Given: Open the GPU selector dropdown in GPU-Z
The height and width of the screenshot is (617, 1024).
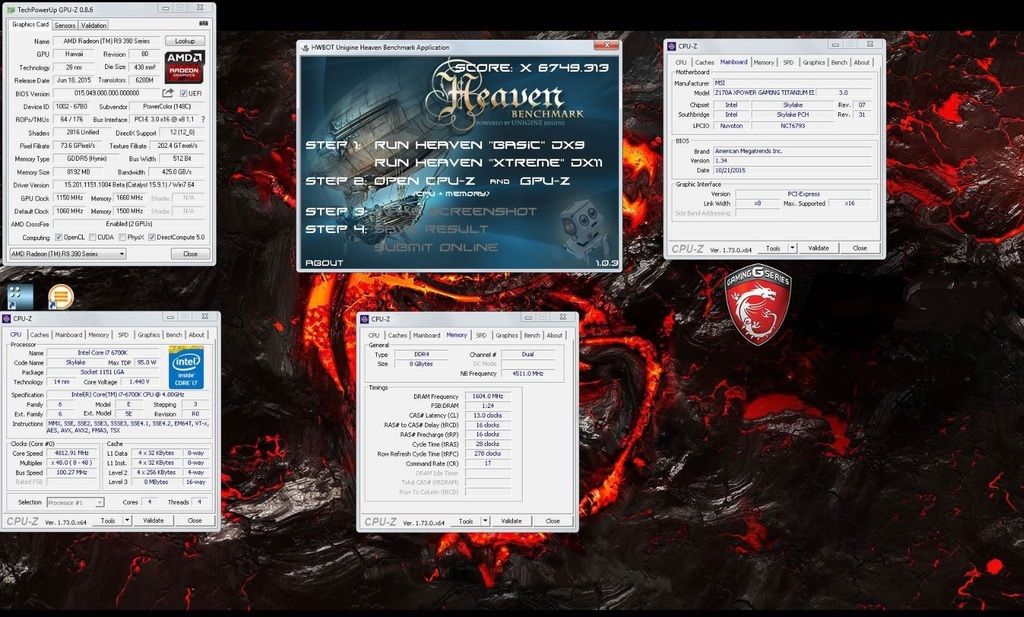Looking at the screenshot, I should click(x=68, y=254).
